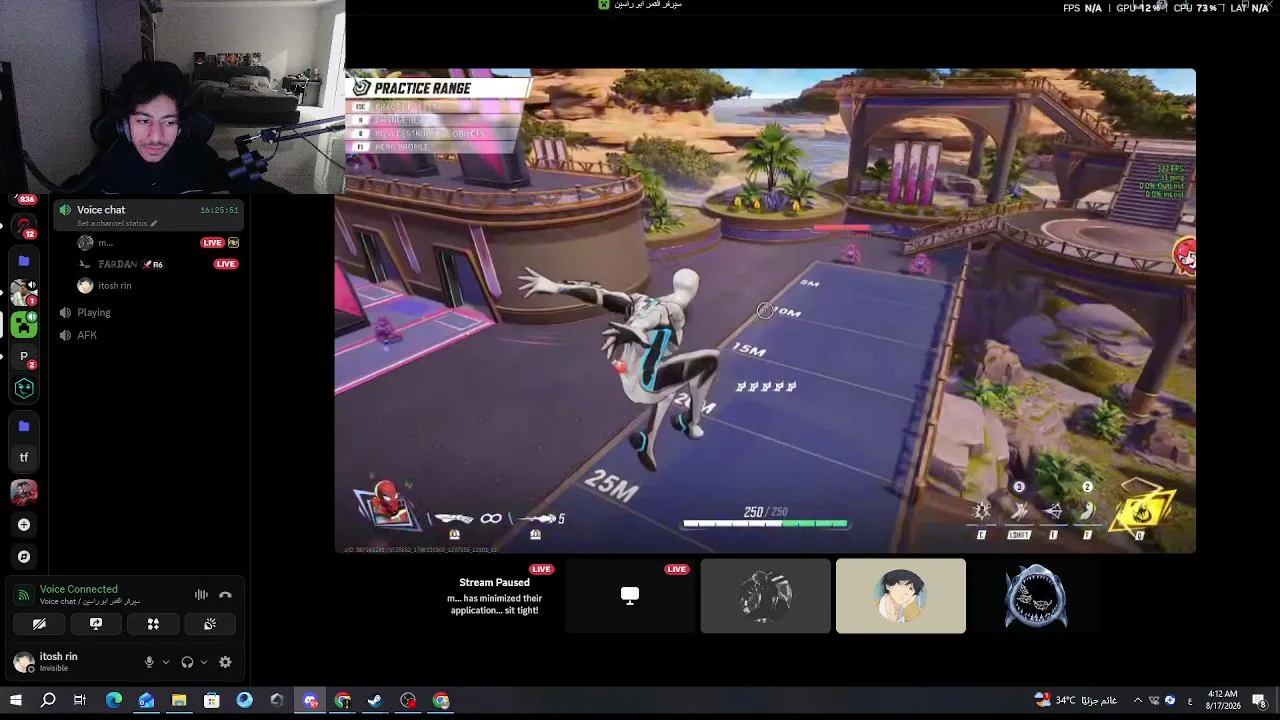The height and width of the screenshot is (720, 1280).
Task: Open microphone input options arrow
Action: coord(166,662)
